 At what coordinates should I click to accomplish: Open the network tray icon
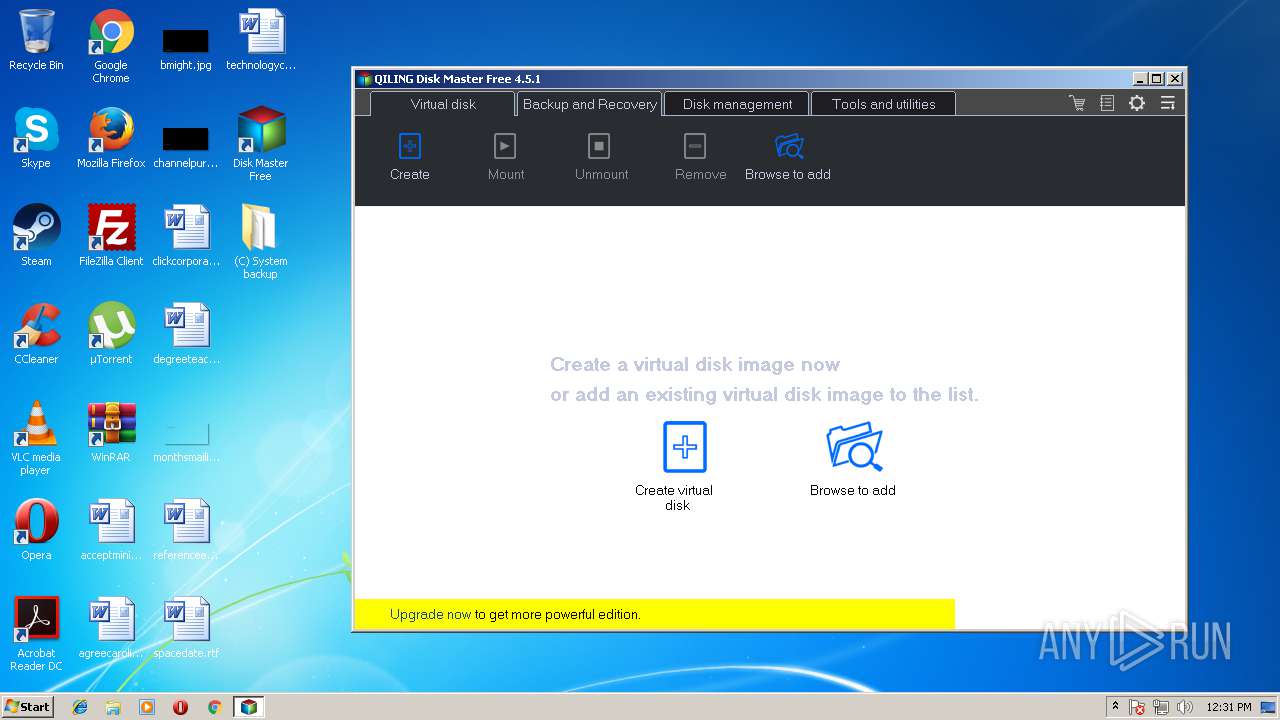(x=1161, y=707)
